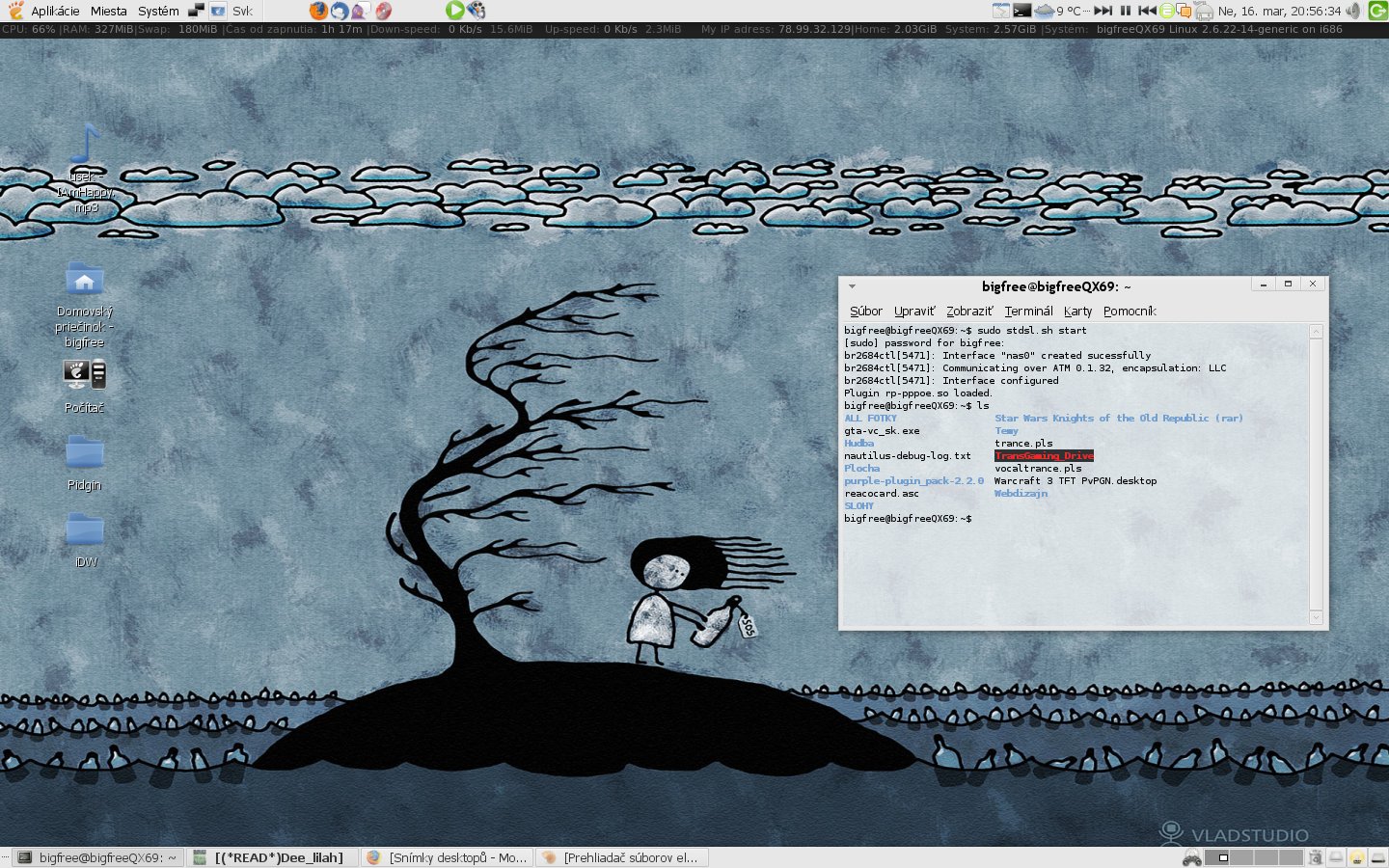The image size is (1389, 868).
Task: Switch to Snímky desktopů Mozilla taskbar window
Action: [448, 857]
